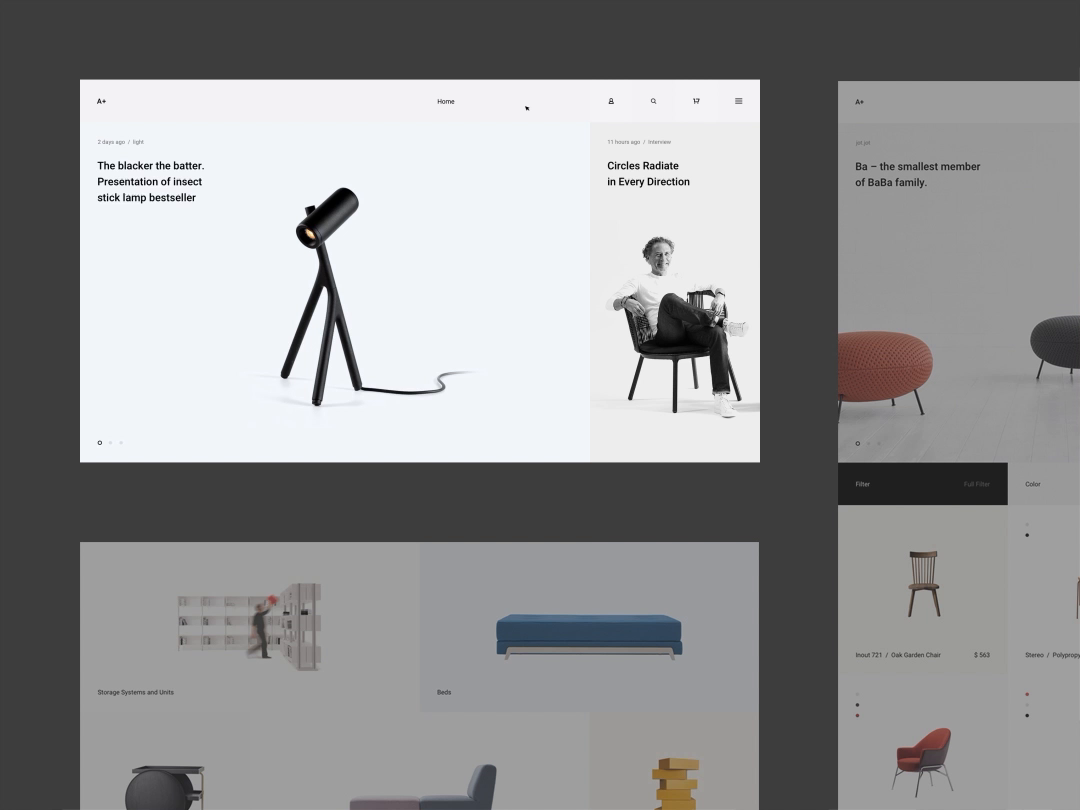This screenshot has height=810, width=1080.
Task: Open the hamburger navigation menu
Action: [738, 101]
